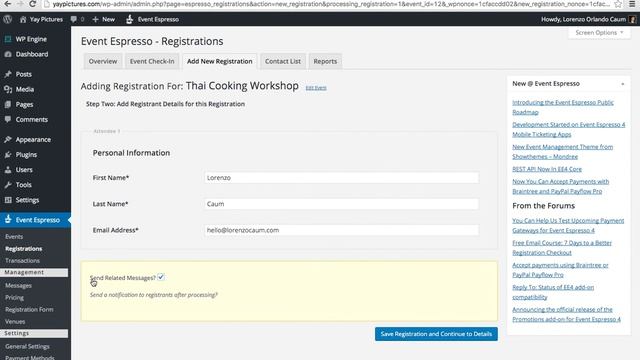Image resolution: width=640 pixels, height=360 pixels.
Task: Open Introducing the Event Espresso Public Roadmap link
Action: click(x=563, y=107)
